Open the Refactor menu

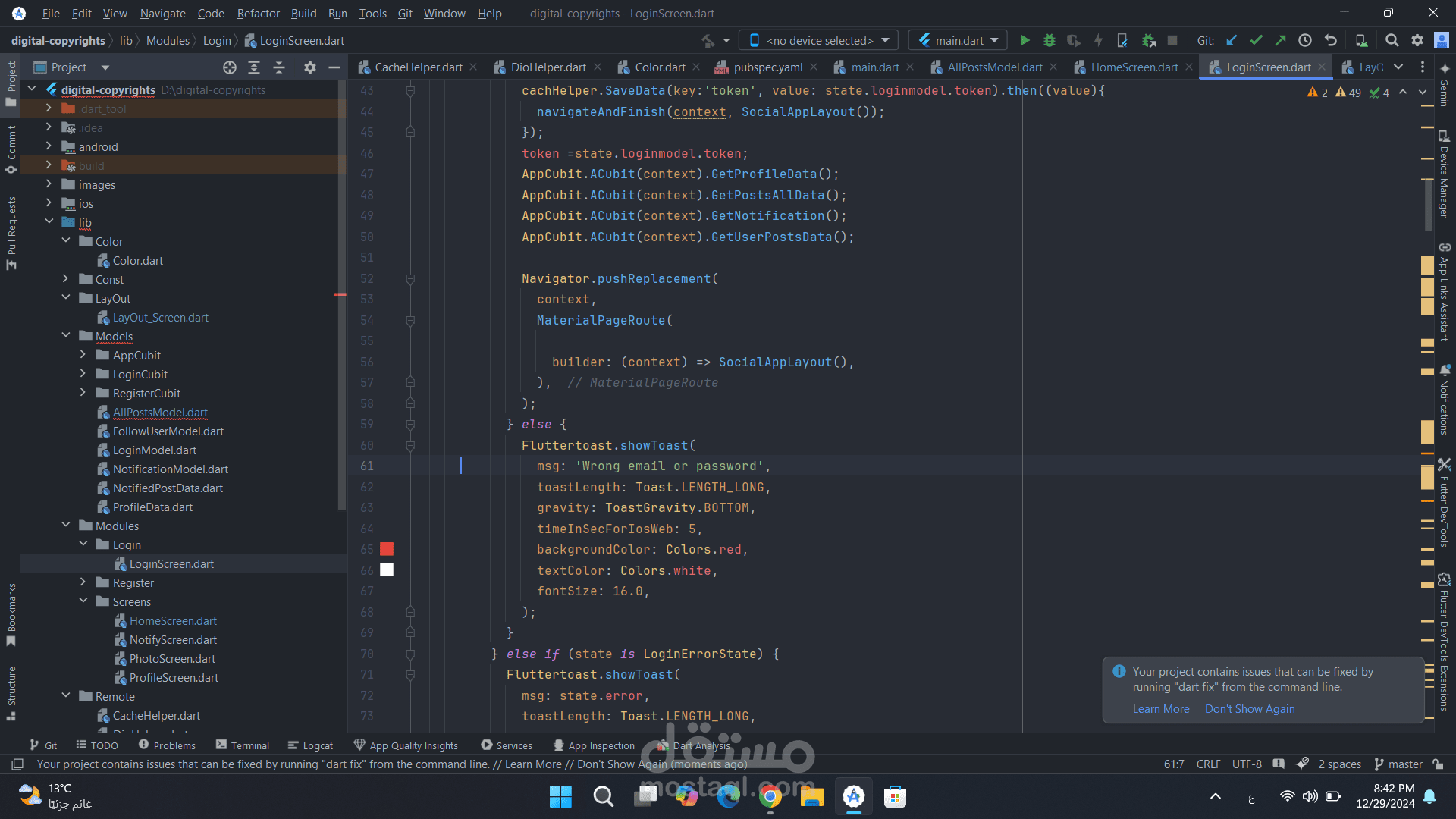click(x=258, y=13)
